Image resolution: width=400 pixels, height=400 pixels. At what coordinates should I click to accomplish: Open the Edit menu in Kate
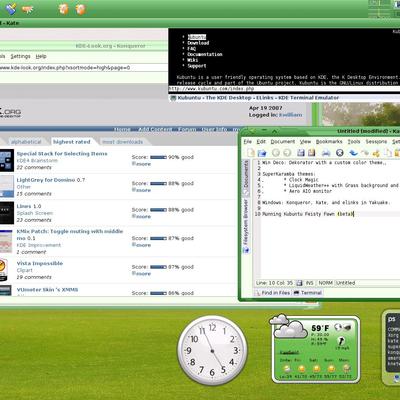(x=261, y=142)
